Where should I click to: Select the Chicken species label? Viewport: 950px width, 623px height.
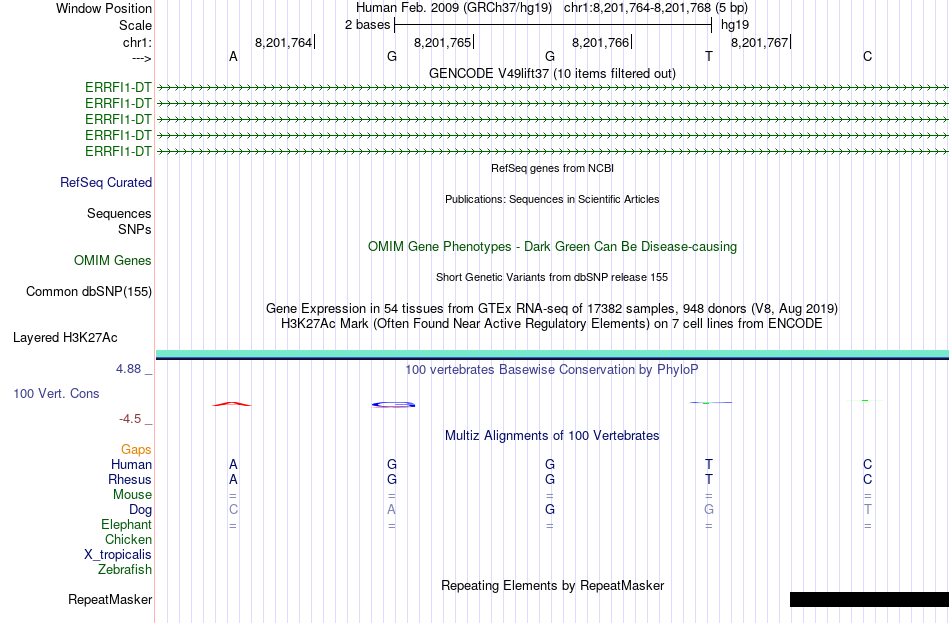point(128,539)
